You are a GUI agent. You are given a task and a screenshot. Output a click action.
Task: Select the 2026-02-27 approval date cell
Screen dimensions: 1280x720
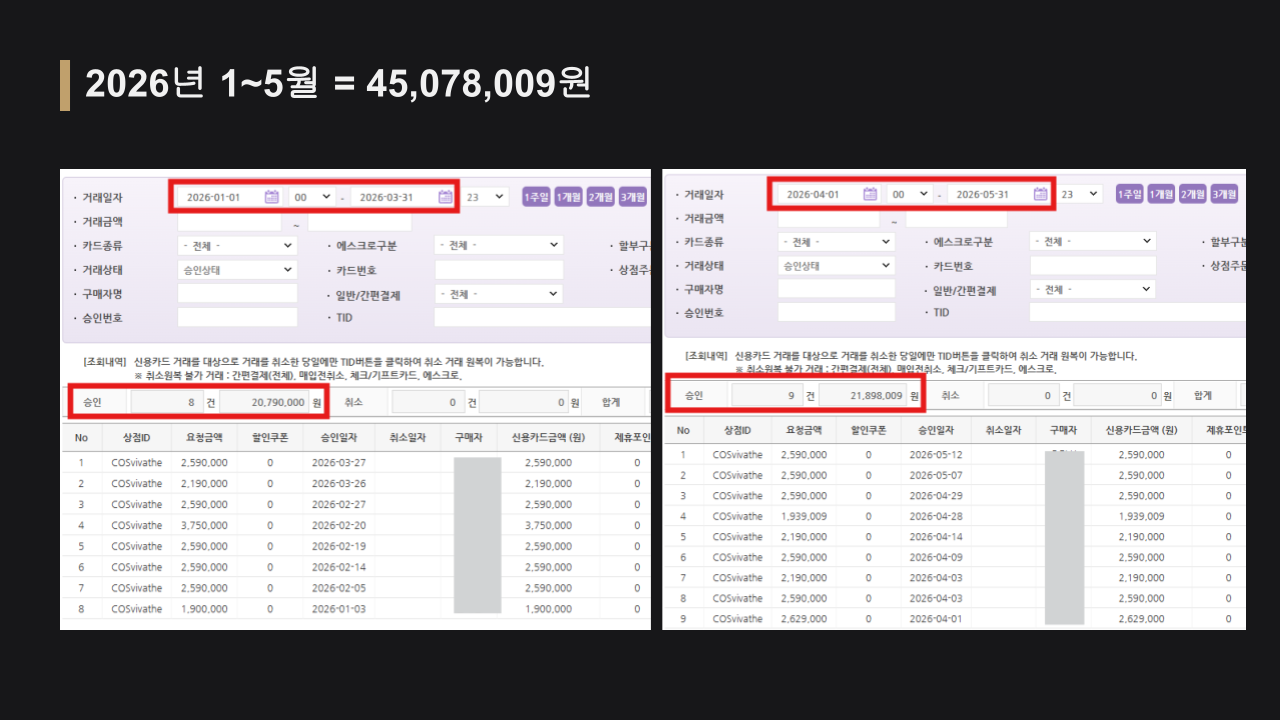(x=338, y=505)
